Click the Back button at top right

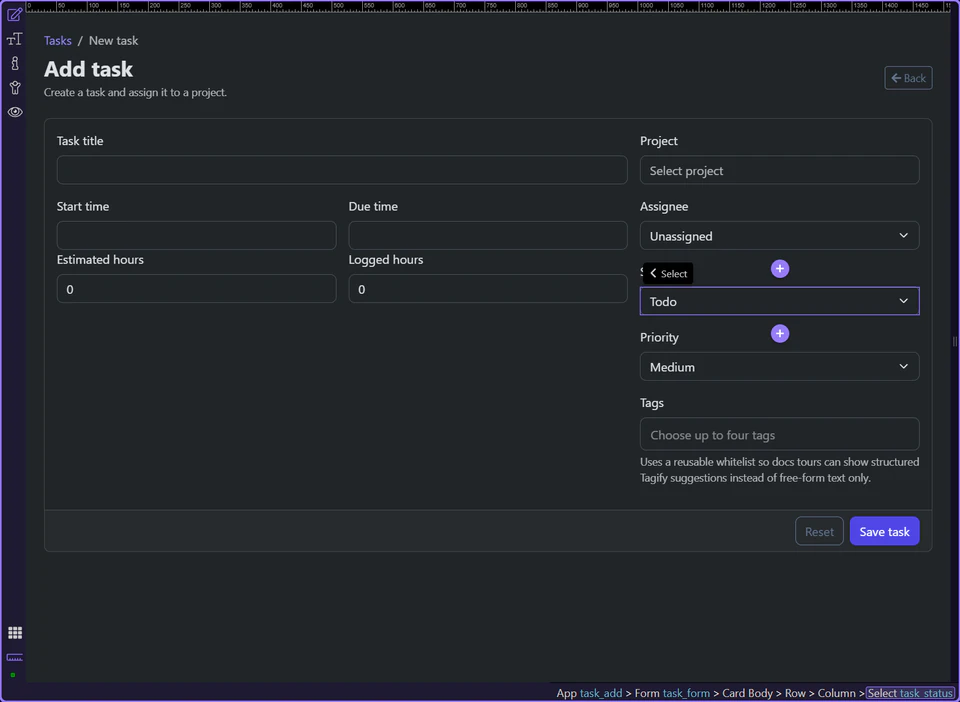[907, 77]
